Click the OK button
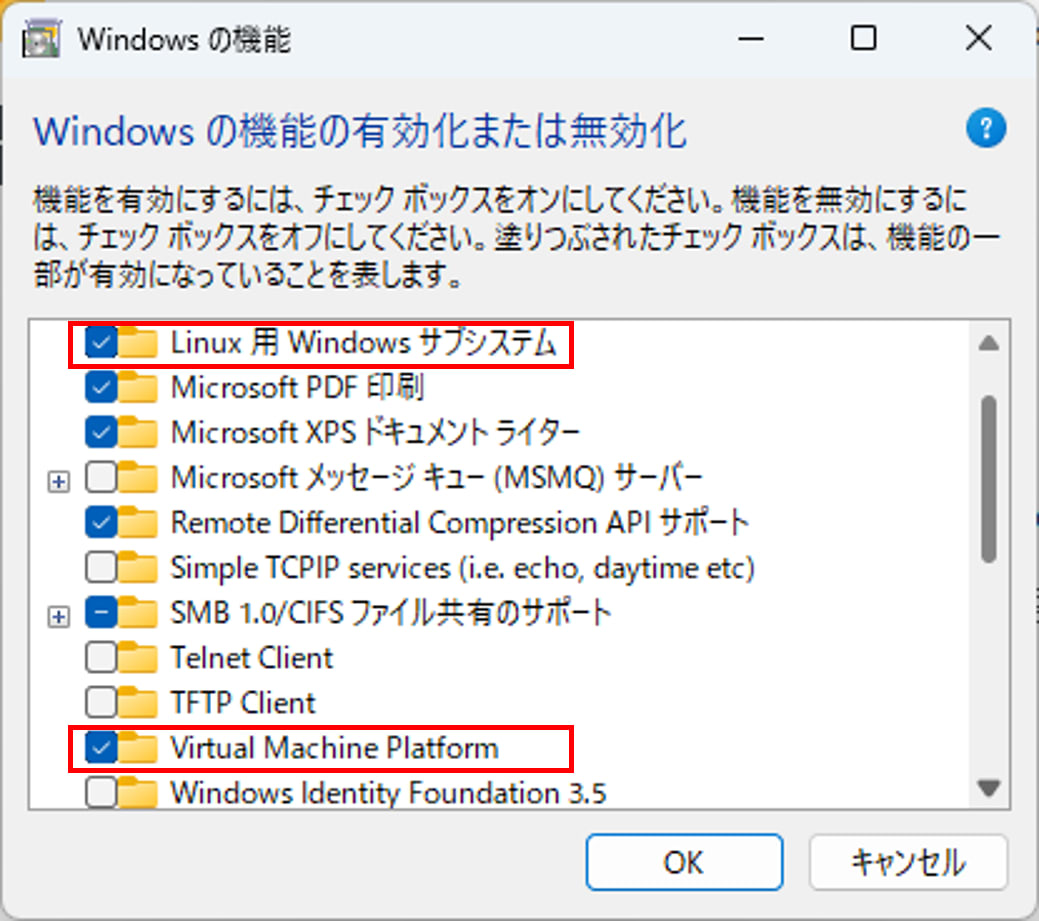The width and height of the screenshot is (1039, 921). (x=684, y=862)
